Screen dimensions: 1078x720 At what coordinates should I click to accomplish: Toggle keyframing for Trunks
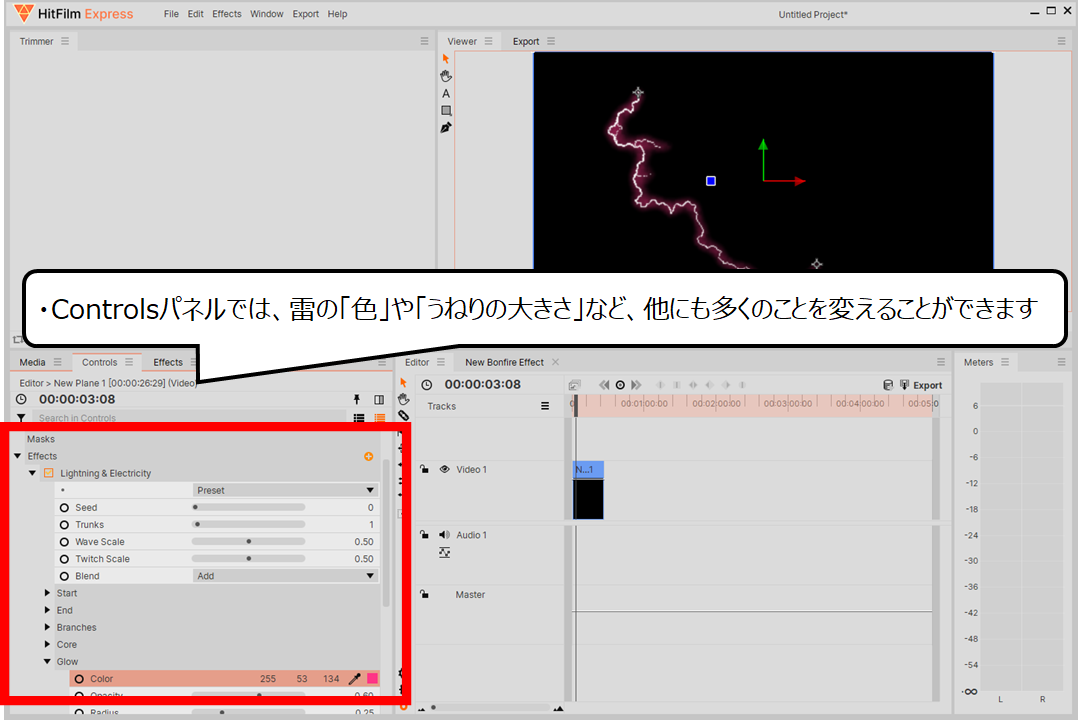65,525
